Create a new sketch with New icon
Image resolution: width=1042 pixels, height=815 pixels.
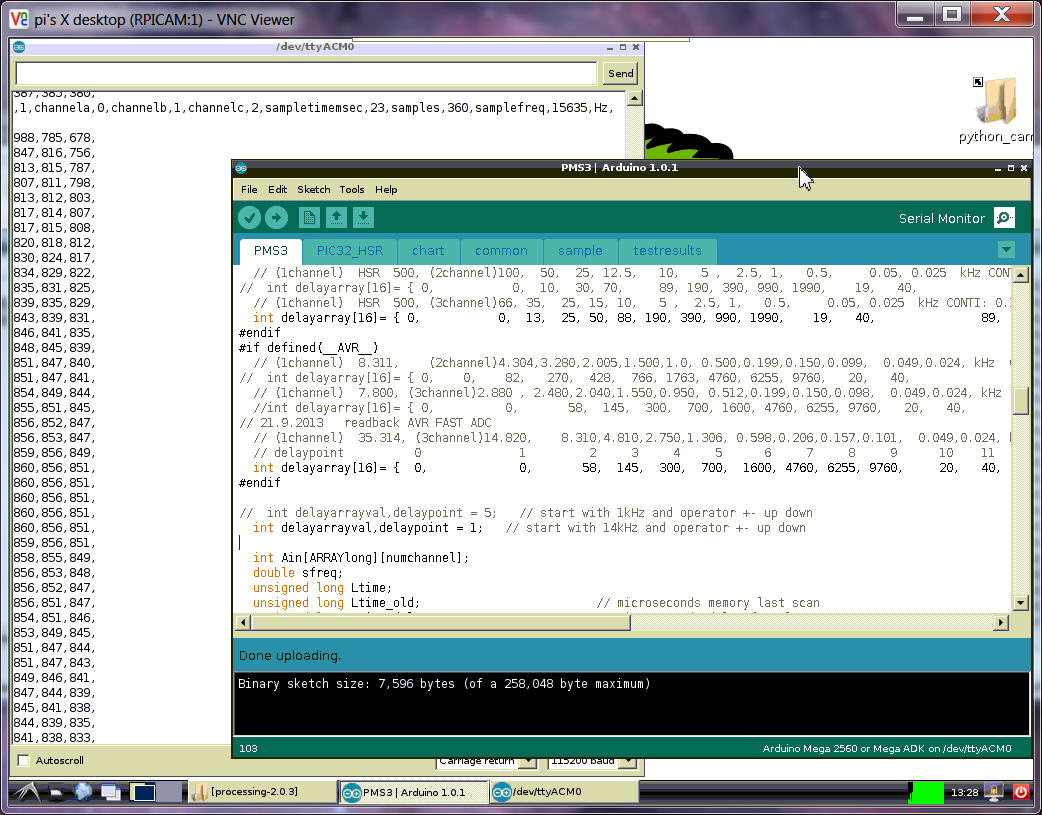pyautogui.click(x=309, y=218)
